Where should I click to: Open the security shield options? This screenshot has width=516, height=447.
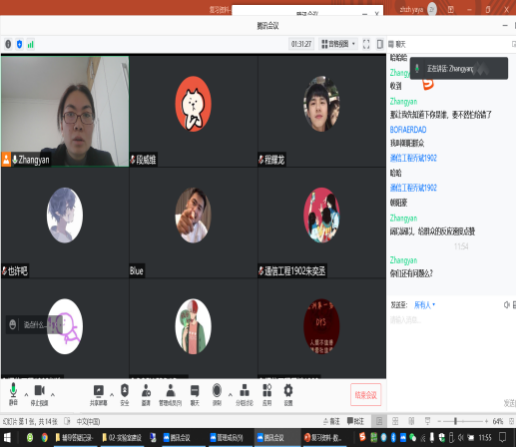point(125,395)
